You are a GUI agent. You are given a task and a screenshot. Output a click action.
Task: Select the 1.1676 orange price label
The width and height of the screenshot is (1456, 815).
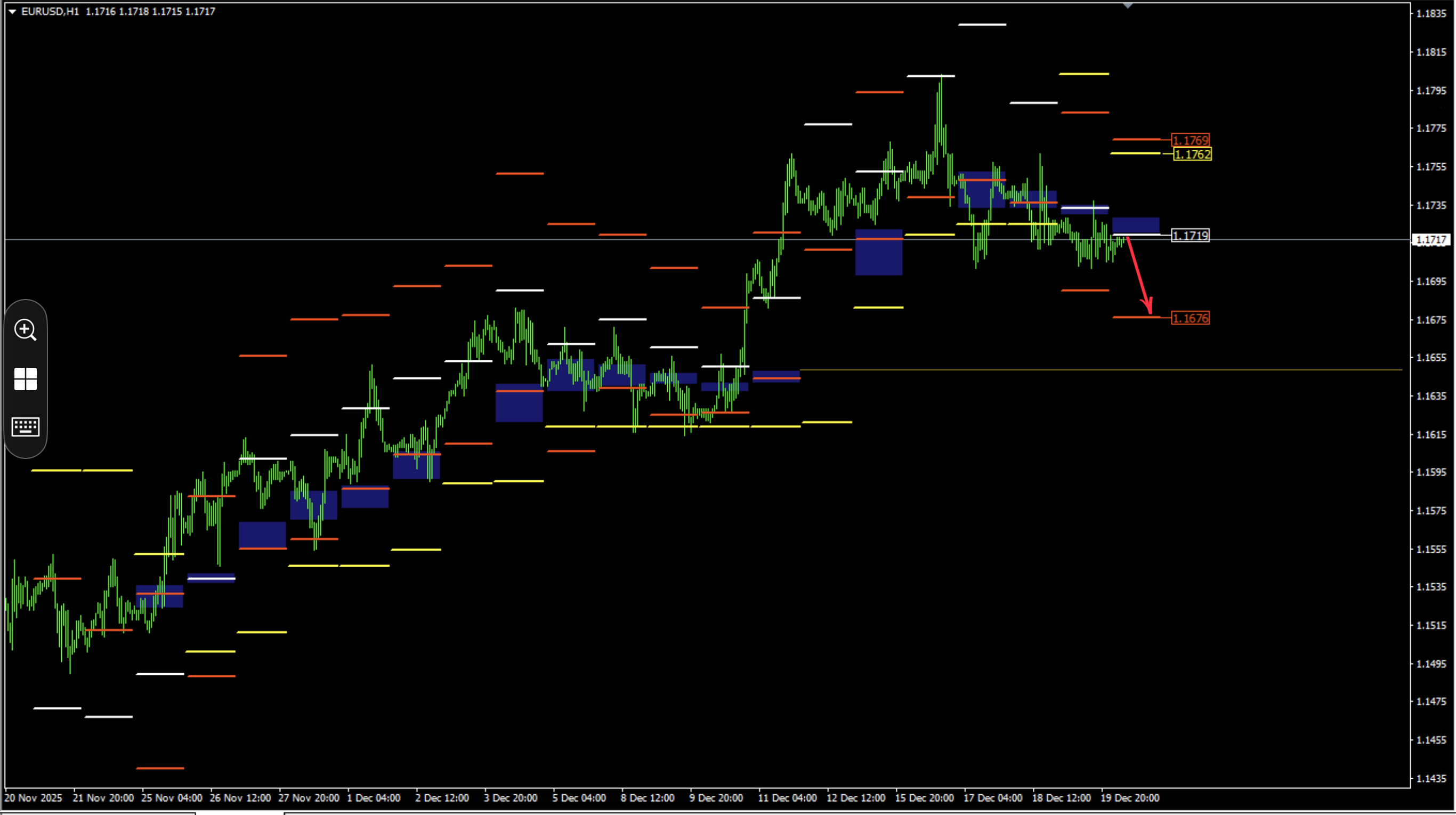1191,318
